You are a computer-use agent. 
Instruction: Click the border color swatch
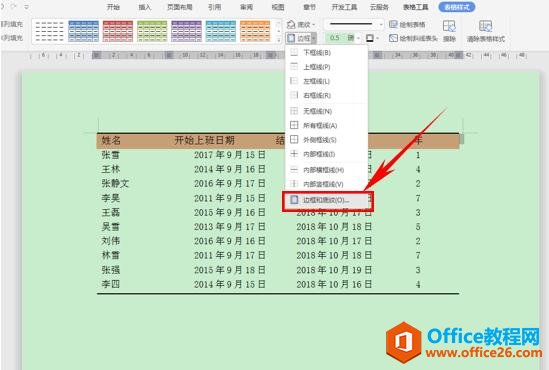pos(370,38)
